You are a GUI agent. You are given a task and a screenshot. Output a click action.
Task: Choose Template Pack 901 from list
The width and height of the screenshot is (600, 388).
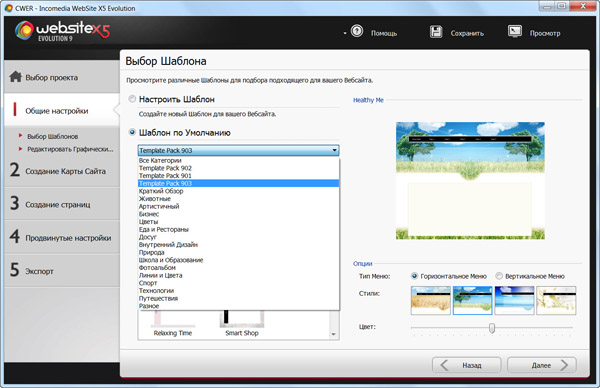[238, 176]
